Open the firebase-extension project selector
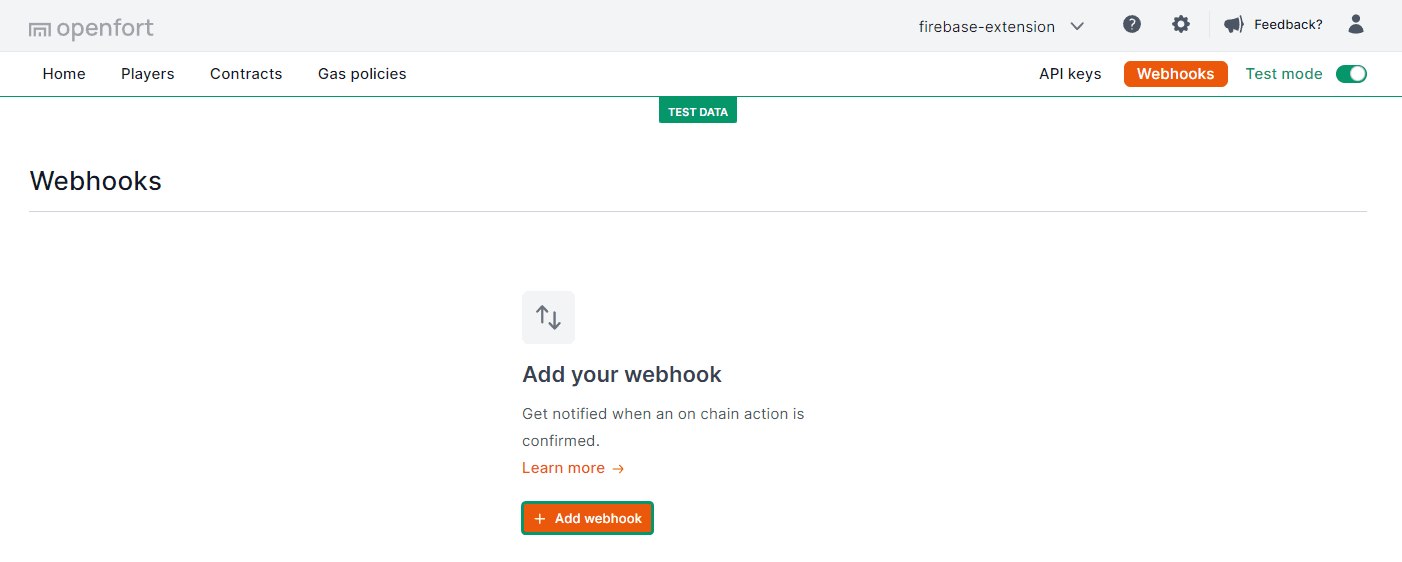Screen dimensions: 1402x562 coord(986,27)
